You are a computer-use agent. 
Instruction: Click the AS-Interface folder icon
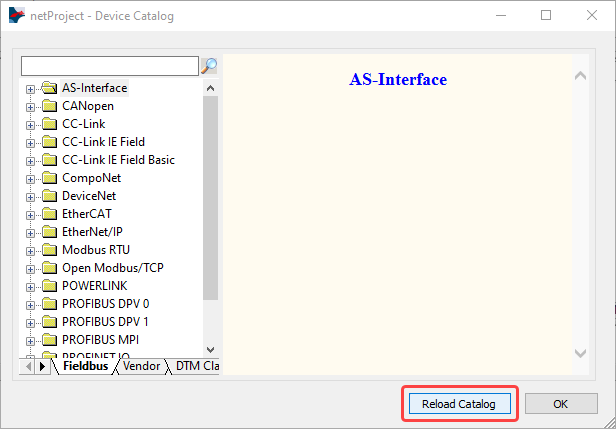(49, 88)
